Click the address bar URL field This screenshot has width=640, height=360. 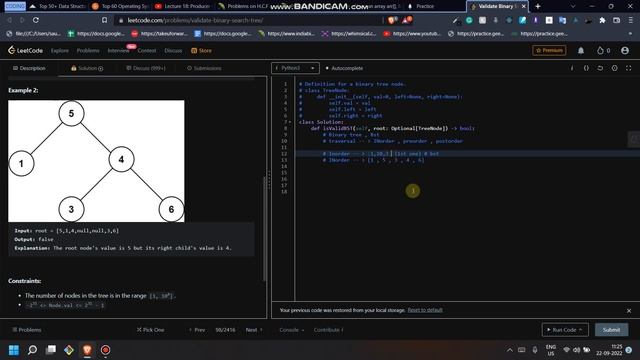click(x=249, y=20)
